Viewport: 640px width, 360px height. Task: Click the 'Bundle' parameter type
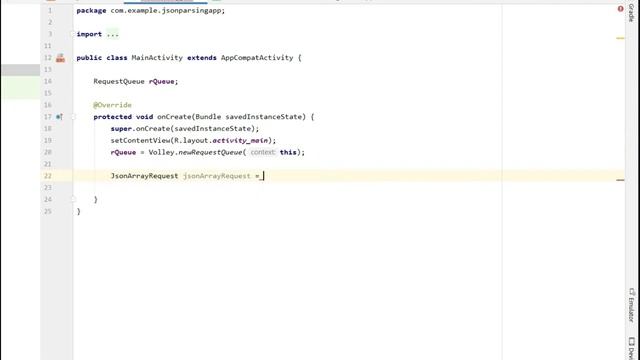tap(208, 117)
